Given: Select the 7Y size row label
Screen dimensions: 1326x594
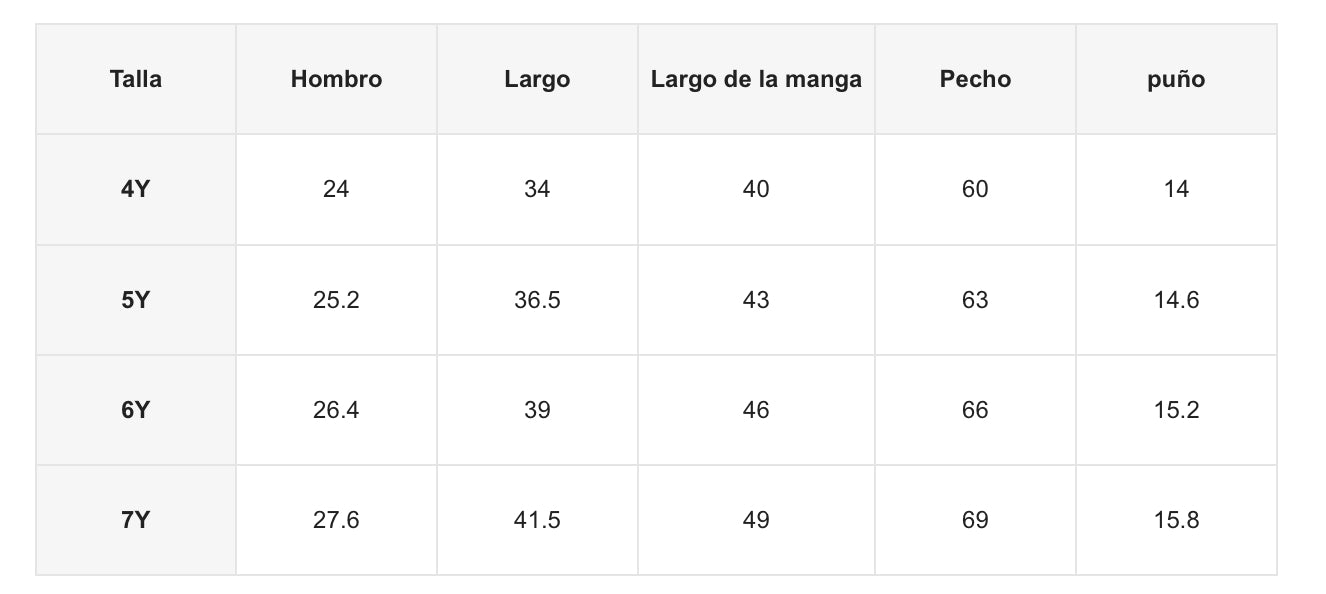Looking at the screenshot, I should click(x=136, y=520).
